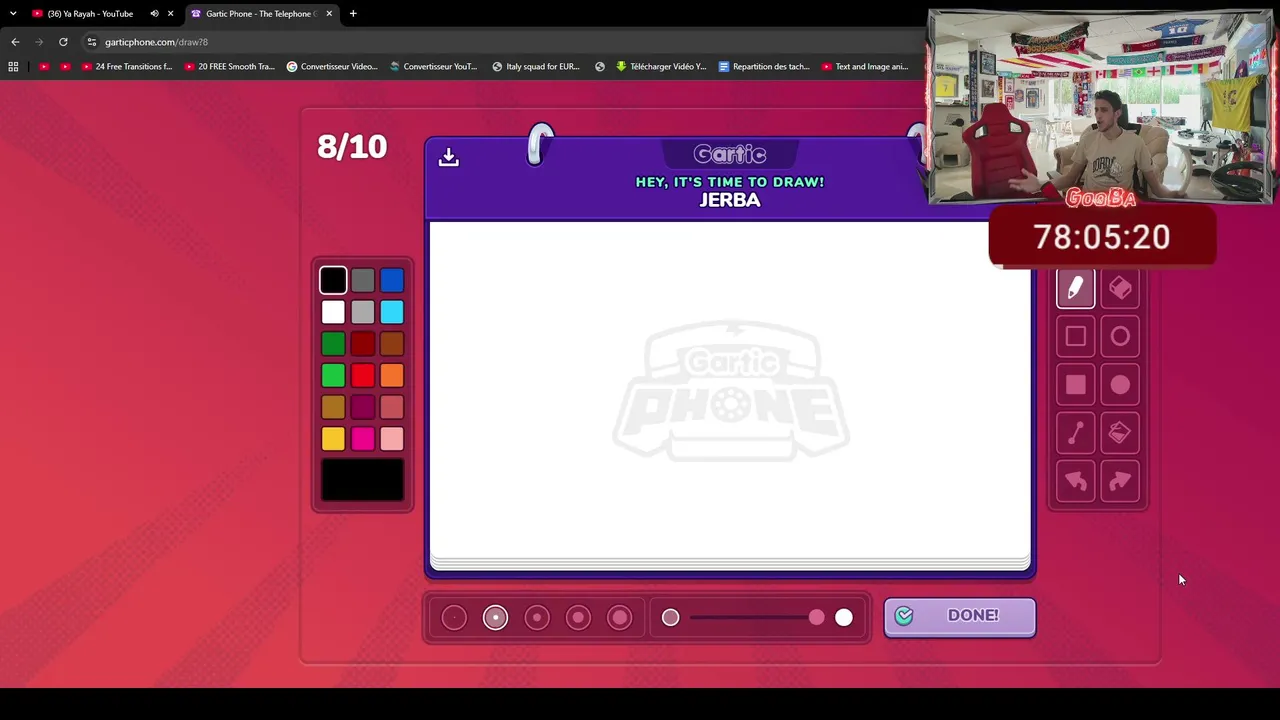
Task: Close the Gartic Phone tab
Action: click(x=329, y=14)
